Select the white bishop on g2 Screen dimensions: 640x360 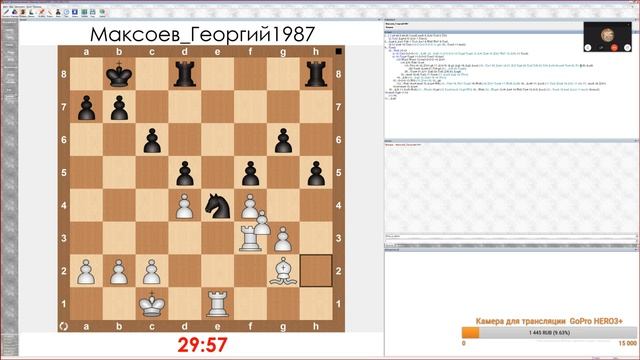(x=283, y=271)
